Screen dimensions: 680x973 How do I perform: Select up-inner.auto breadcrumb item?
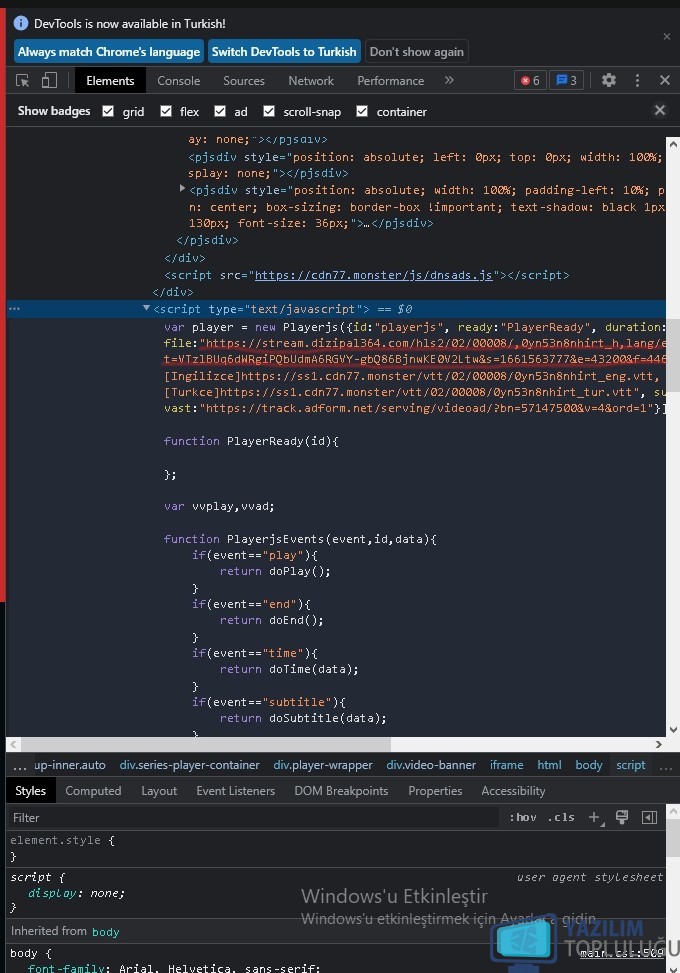(x=69, y=765)
